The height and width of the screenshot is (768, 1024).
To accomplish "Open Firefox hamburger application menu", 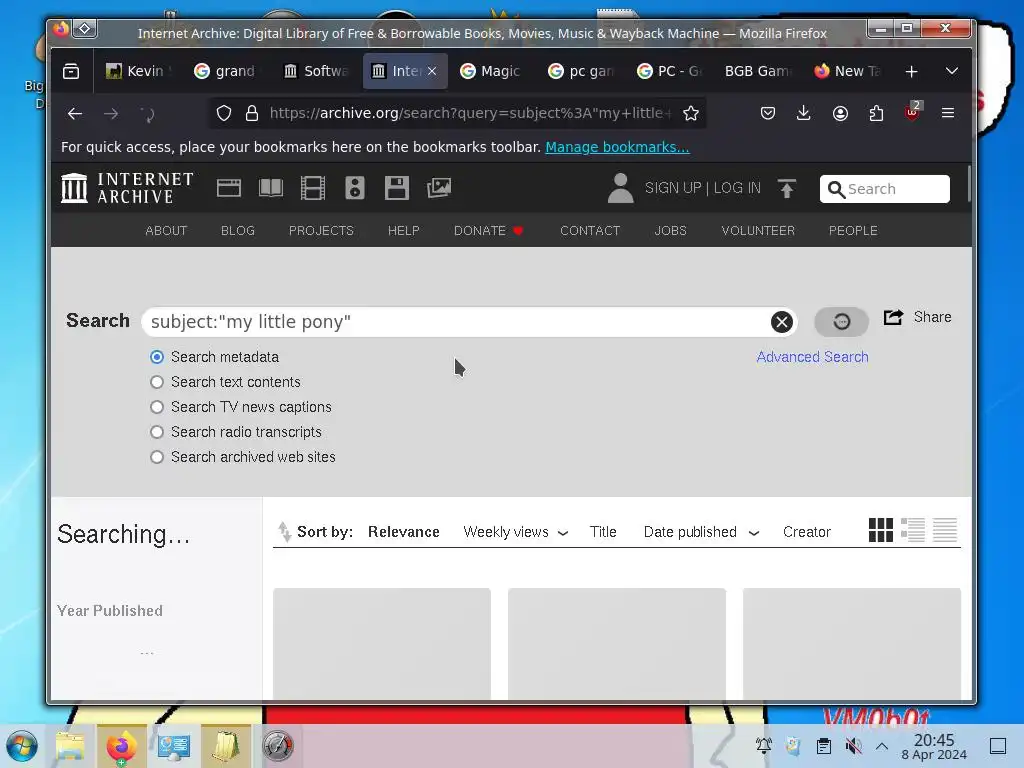I will pyautogui.click(x=948, y=114).
